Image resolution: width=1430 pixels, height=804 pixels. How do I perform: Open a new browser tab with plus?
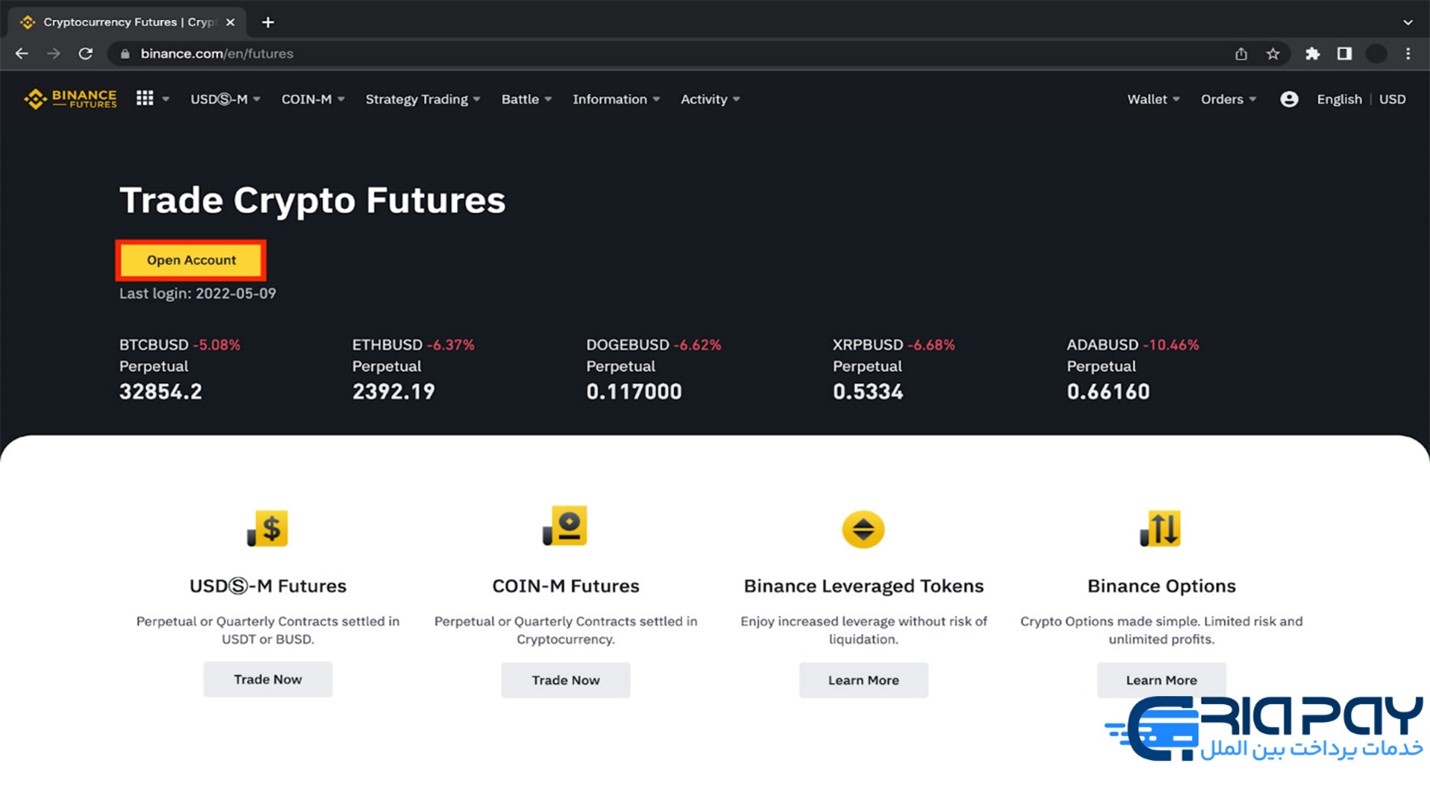[x=268, y=22]
